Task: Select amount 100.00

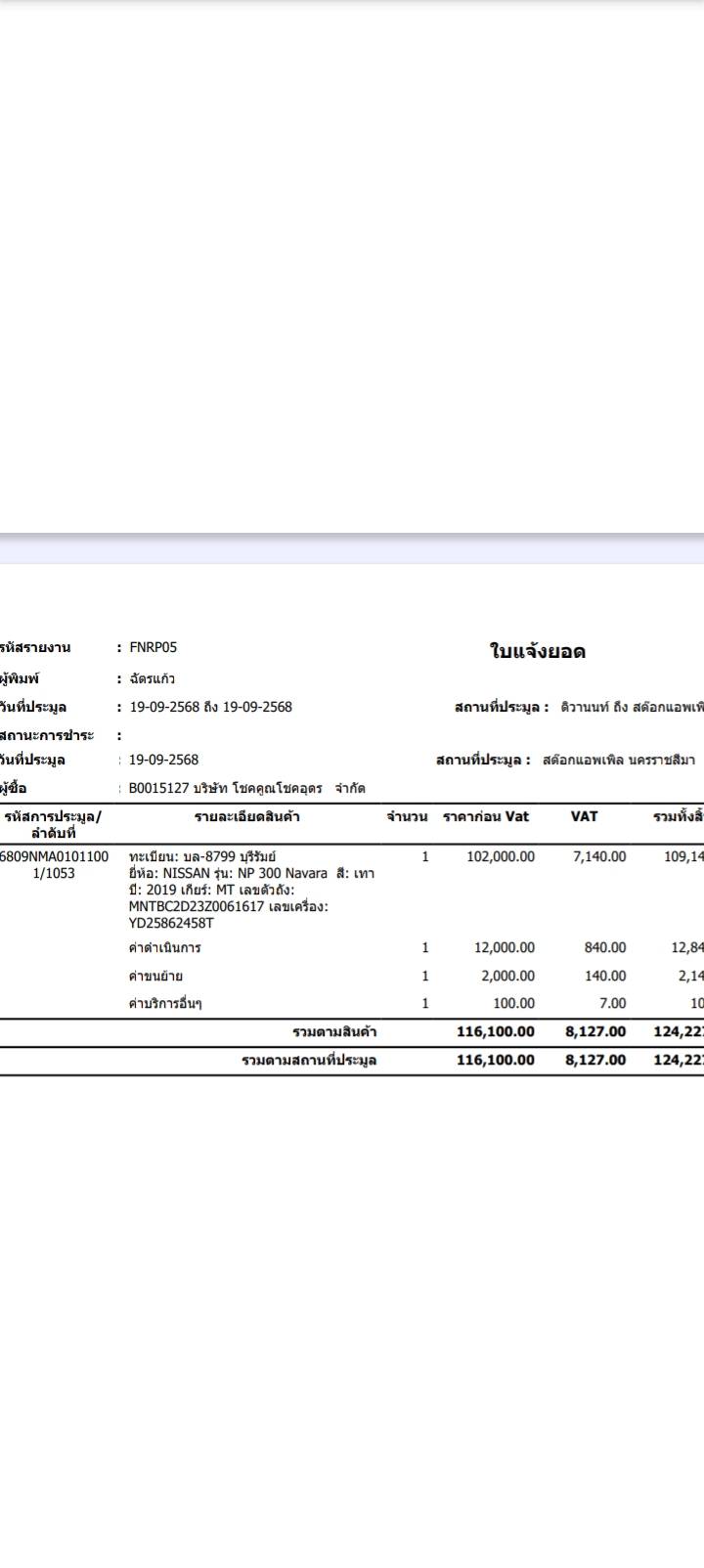Action: (x=513, y=1003)
